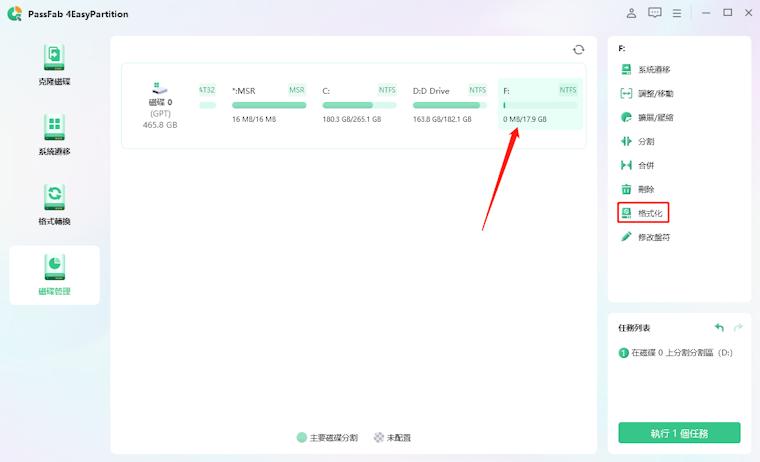This screenshot has height=462, width=760.
Task: Click the 主要磁碟分割 legend entry
Action: point(327,437)
